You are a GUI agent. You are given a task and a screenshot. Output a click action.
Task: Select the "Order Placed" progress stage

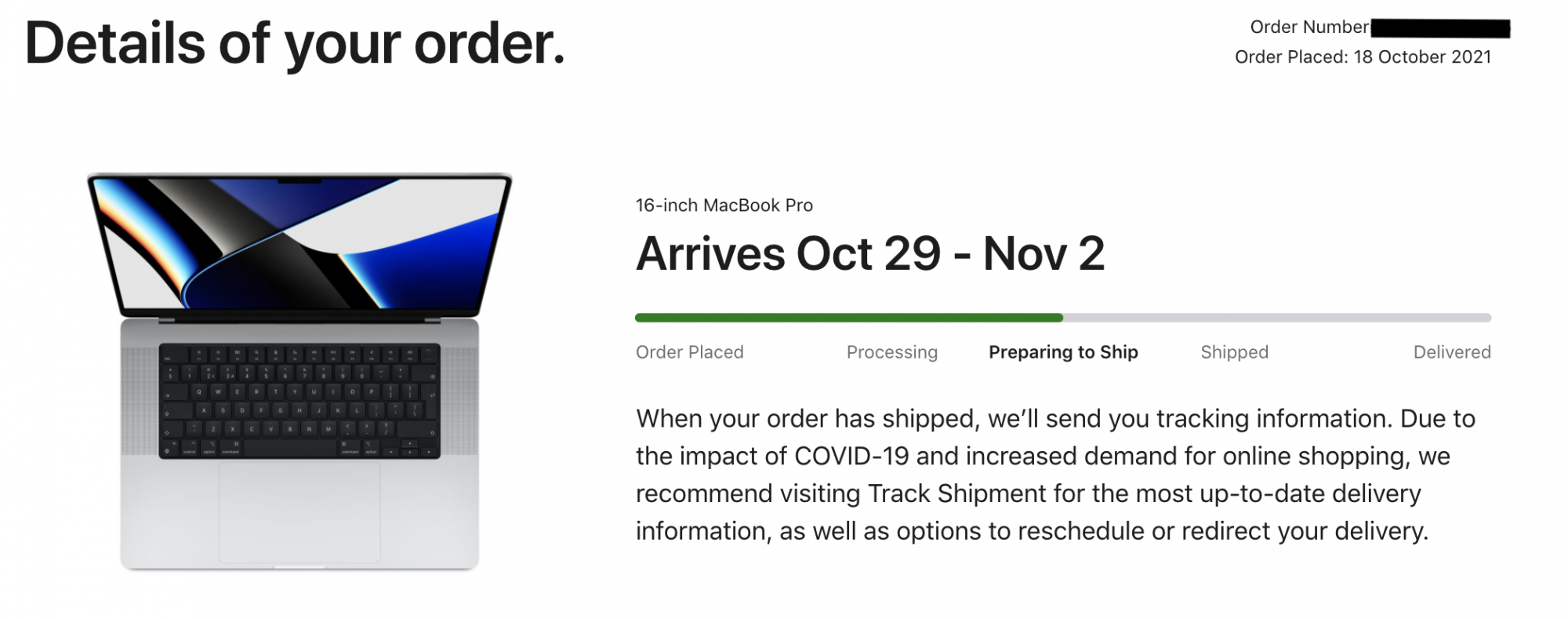[689, 352]
